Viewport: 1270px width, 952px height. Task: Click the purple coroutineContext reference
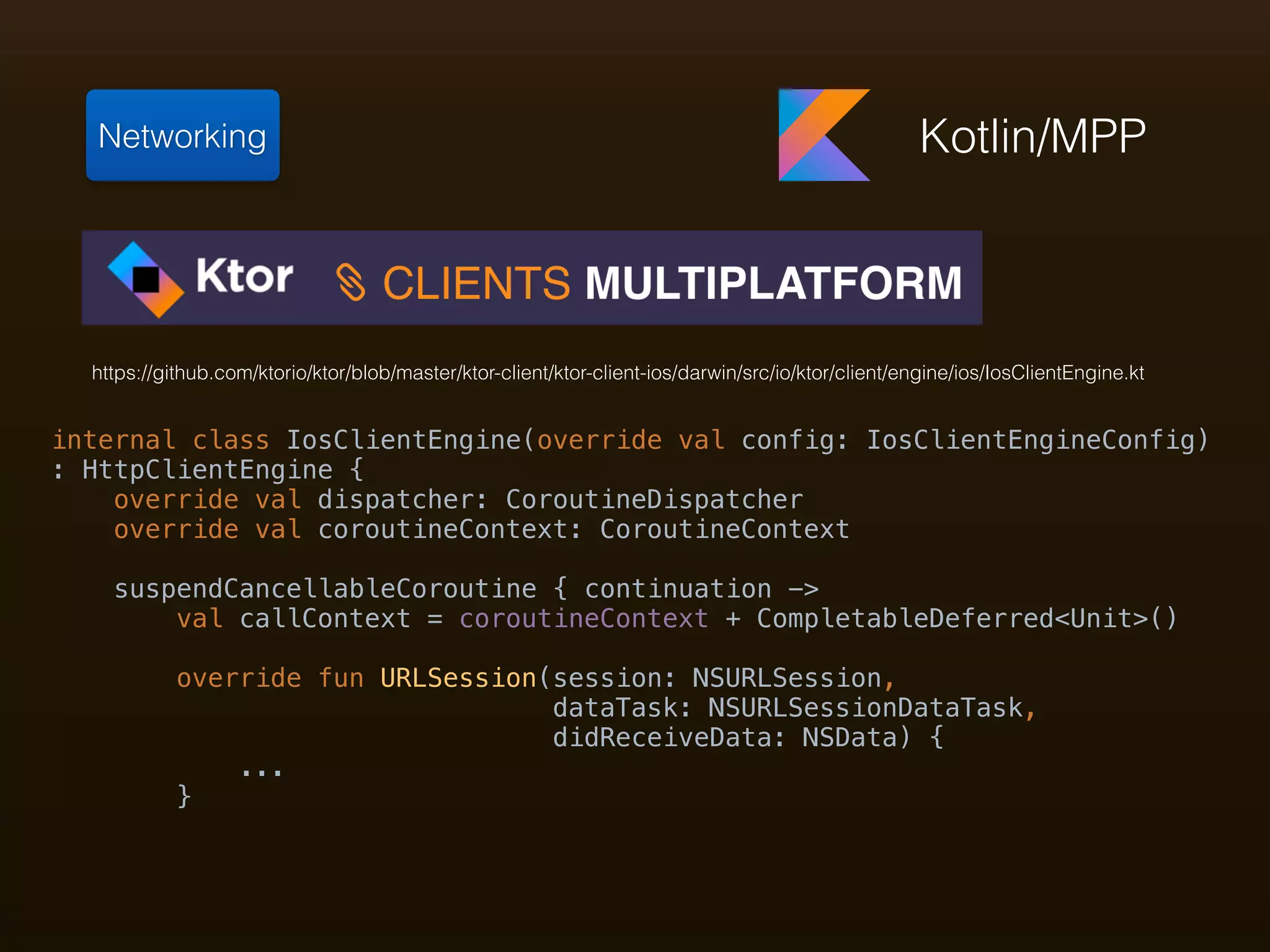coord(584,619)
